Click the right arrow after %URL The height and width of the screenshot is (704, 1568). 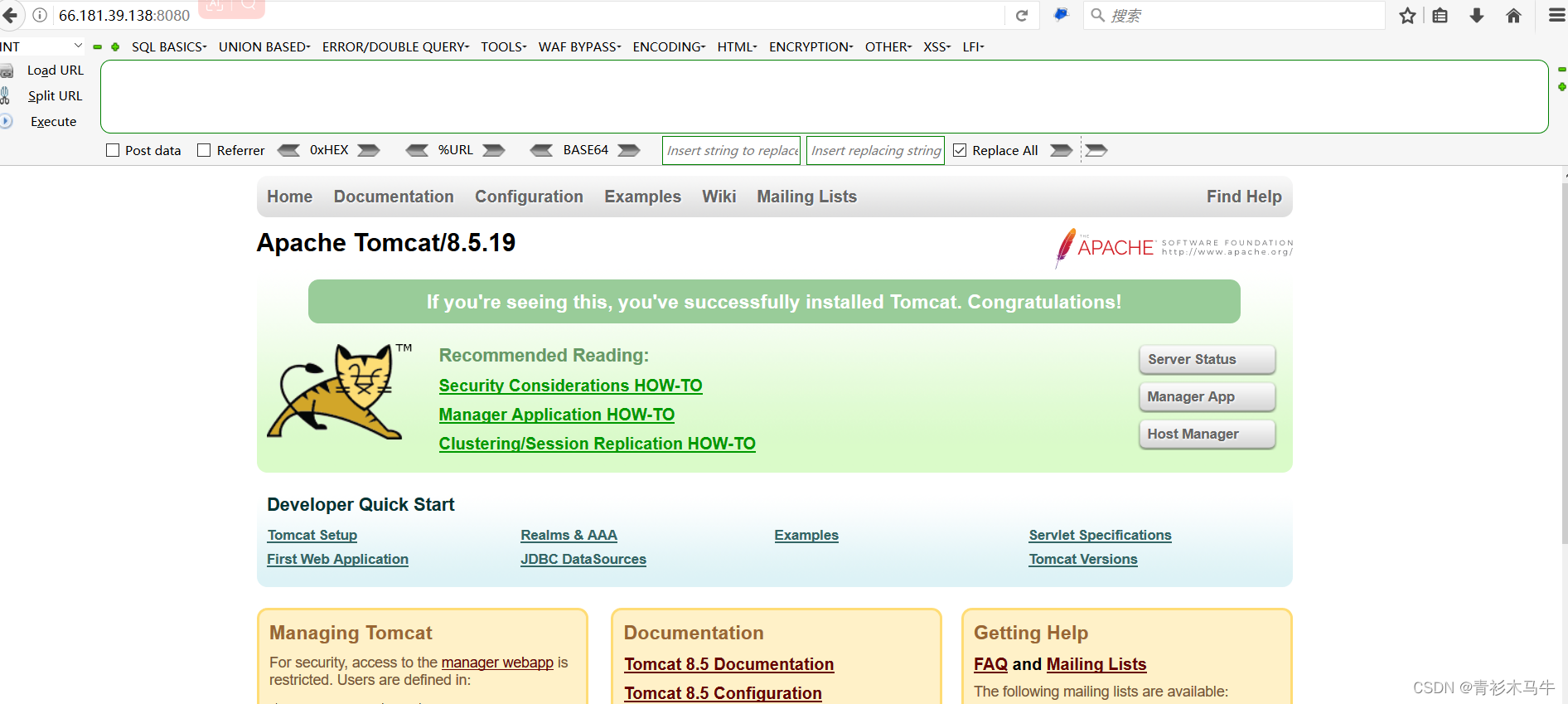tap(494, 150)
